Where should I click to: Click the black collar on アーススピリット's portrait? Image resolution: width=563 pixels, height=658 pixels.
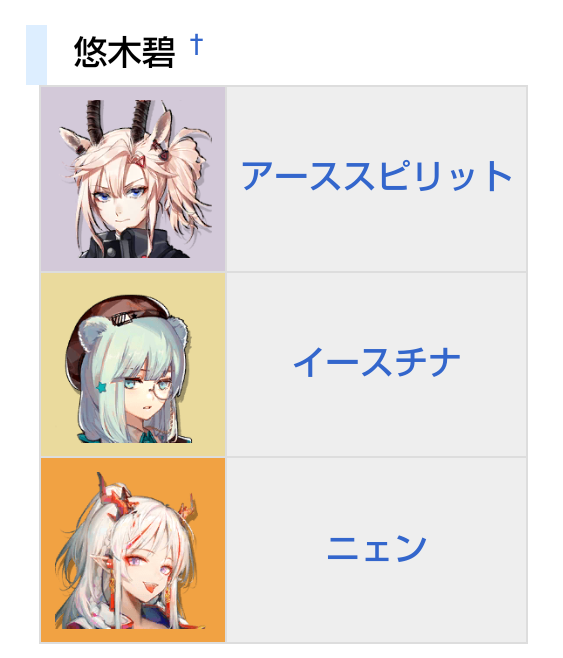point(132,243)
